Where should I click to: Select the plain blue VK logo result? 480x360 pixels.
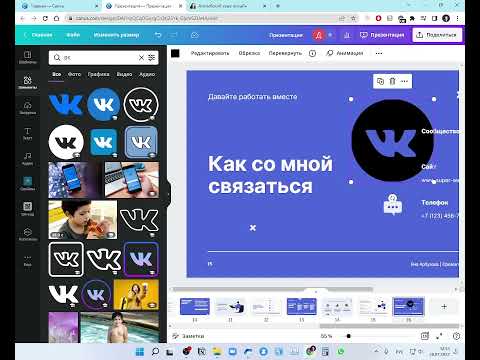tap(66, 105)
